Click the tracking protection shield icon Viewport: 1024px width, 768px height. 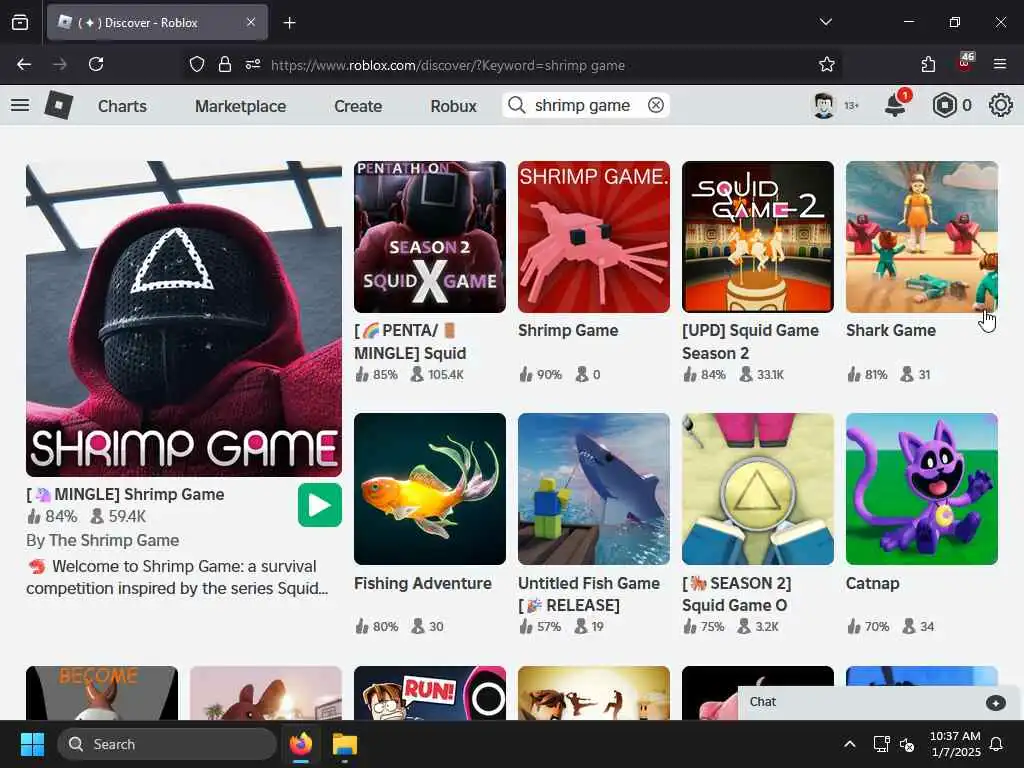[197, 65]
